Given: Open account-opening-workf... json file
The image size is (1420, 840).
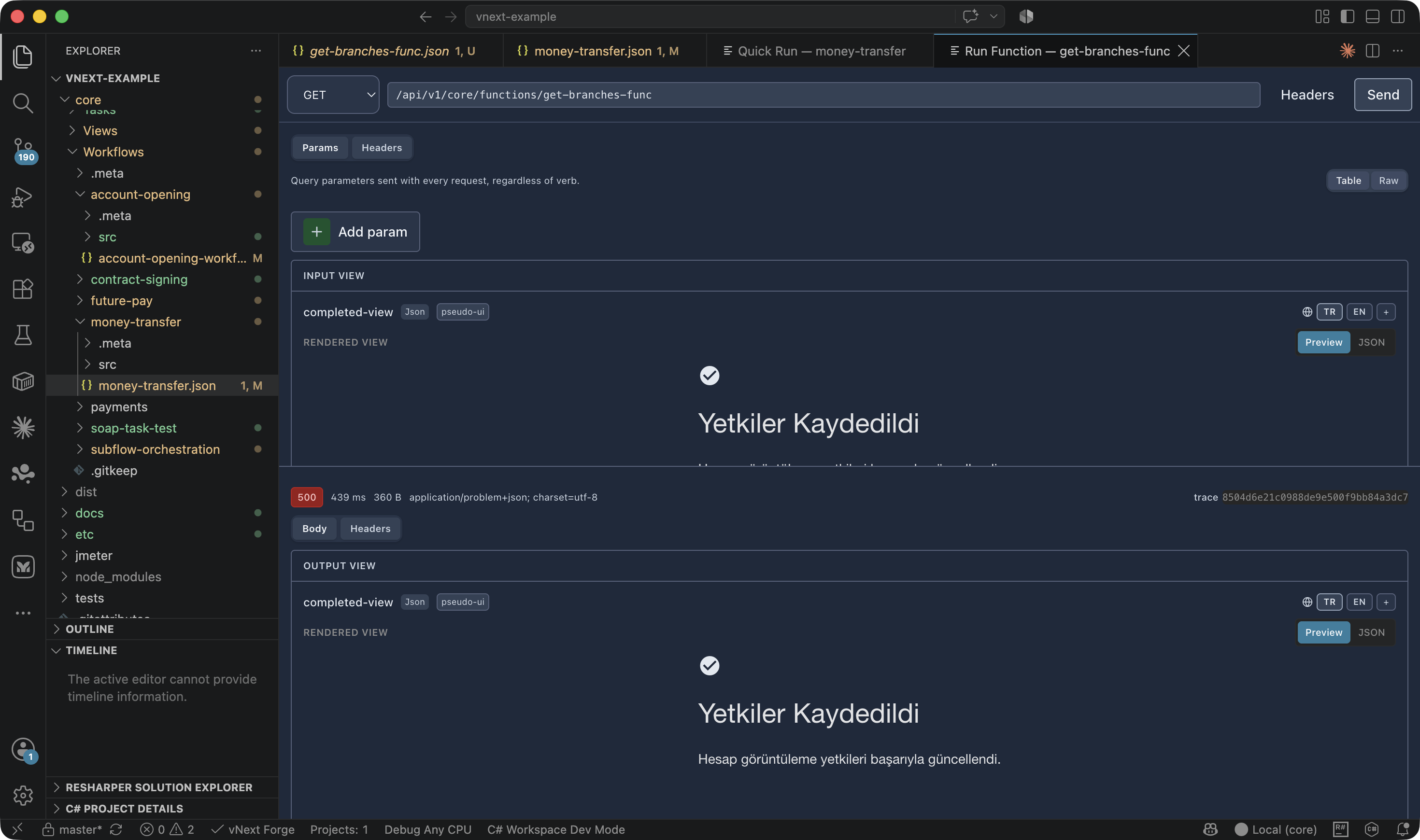Looking at the screenshot, I should click(x=162, y=258).
